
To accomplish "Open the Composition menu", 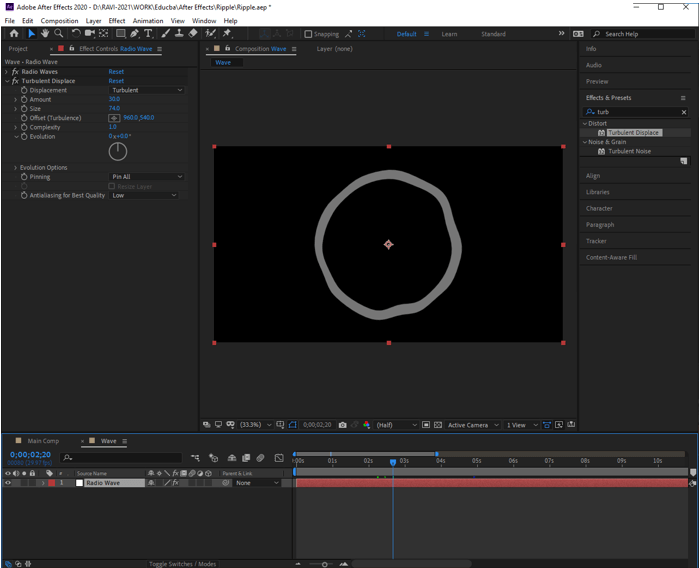I will coord(59,21).
